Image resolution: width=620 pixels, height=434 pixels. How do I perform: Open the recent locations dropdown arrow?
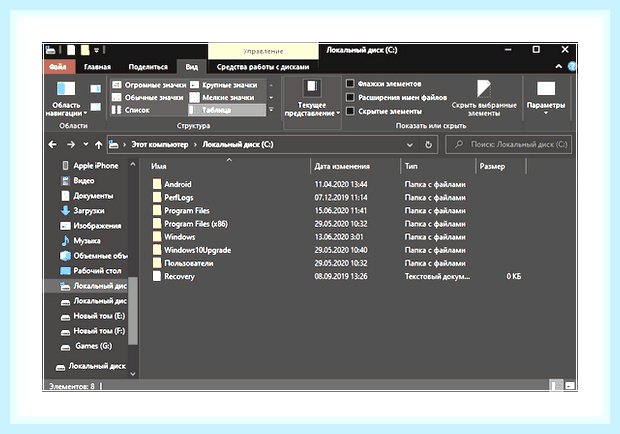click(85, 145)
